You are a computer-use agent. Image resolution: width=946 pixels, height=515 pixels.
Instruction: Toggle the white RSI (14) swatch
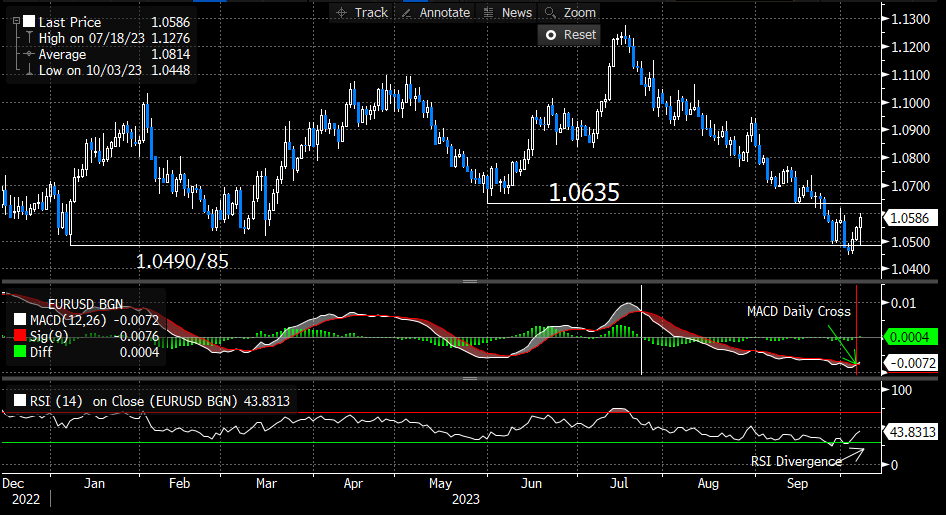click(x=20, y=400)
